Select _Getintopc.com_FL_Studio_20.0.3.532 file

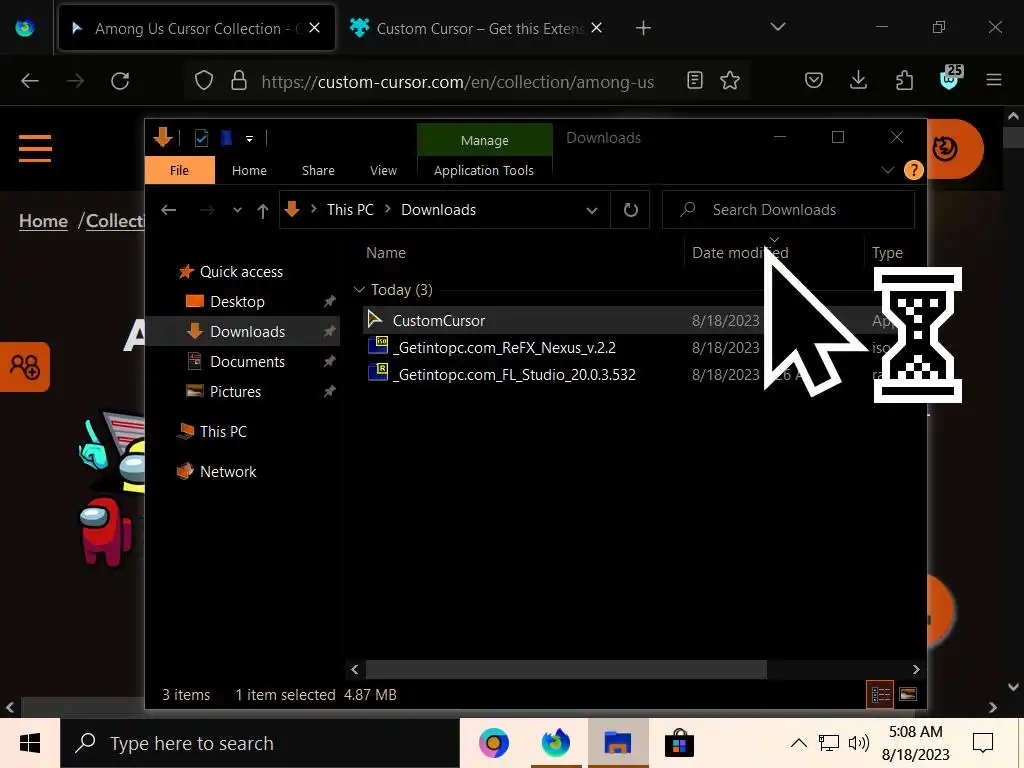click(x=514, y=374)
